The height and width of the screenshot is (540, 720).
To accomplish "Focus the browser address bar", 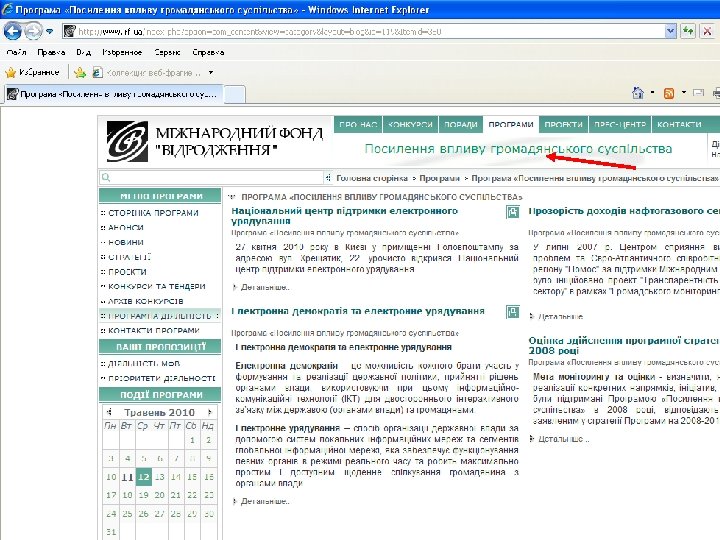I will (x=363, y=31).
